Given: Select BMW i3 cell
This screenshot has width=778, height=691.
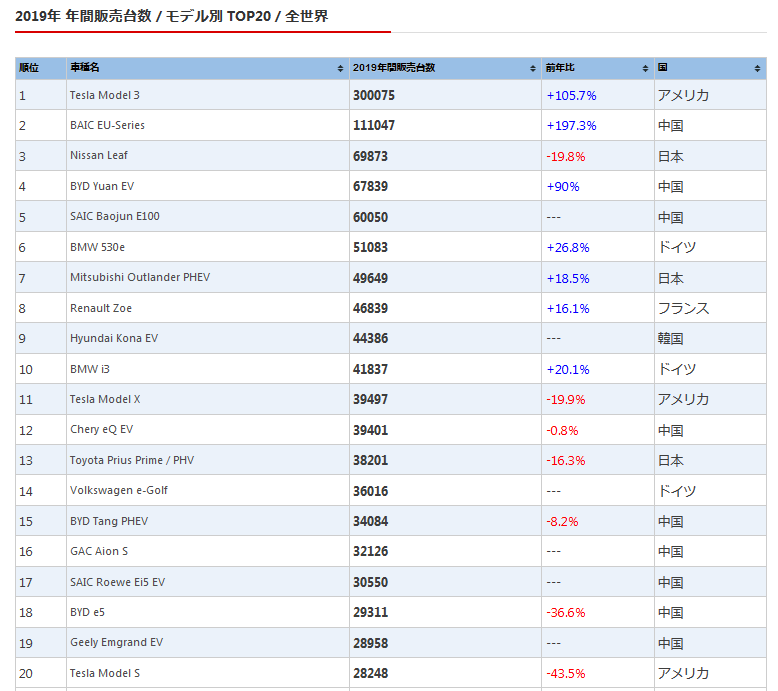Looking at the screenshot, I should 208,369.
